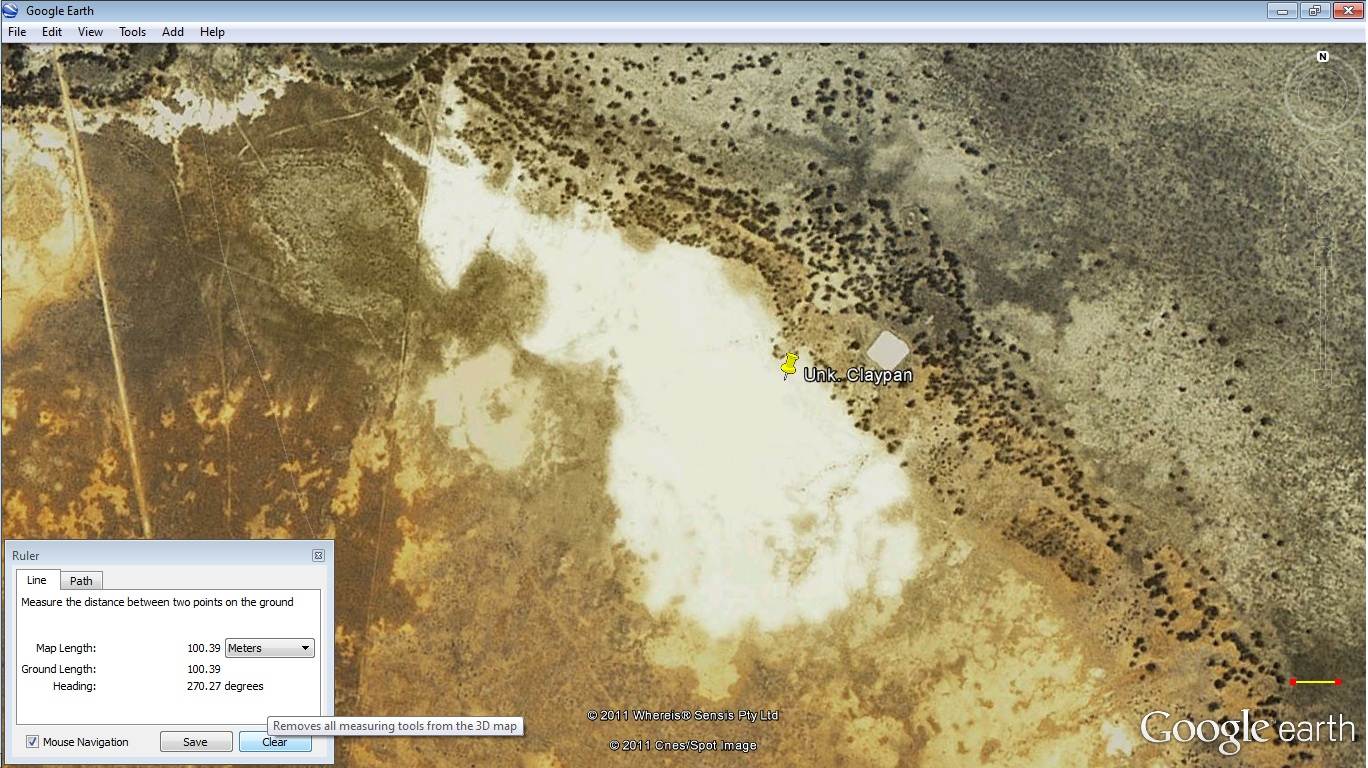
Task: Close the Ruler dialog
Action: click(x=318, y=555)
